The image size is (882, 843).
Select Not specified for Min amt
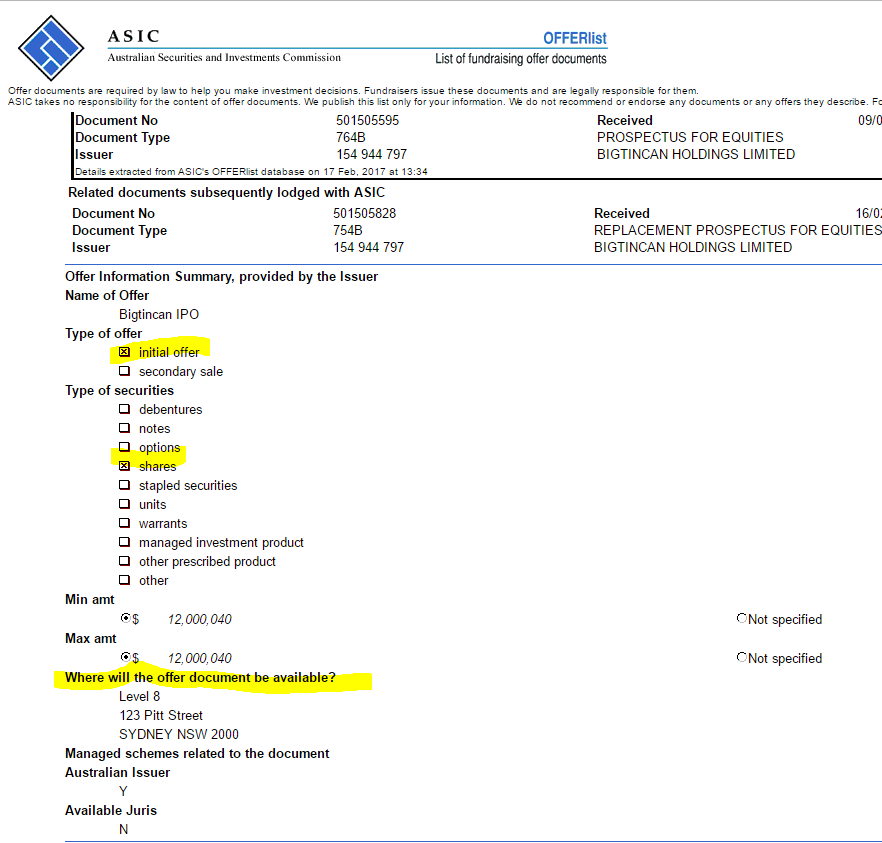[742, 618]
